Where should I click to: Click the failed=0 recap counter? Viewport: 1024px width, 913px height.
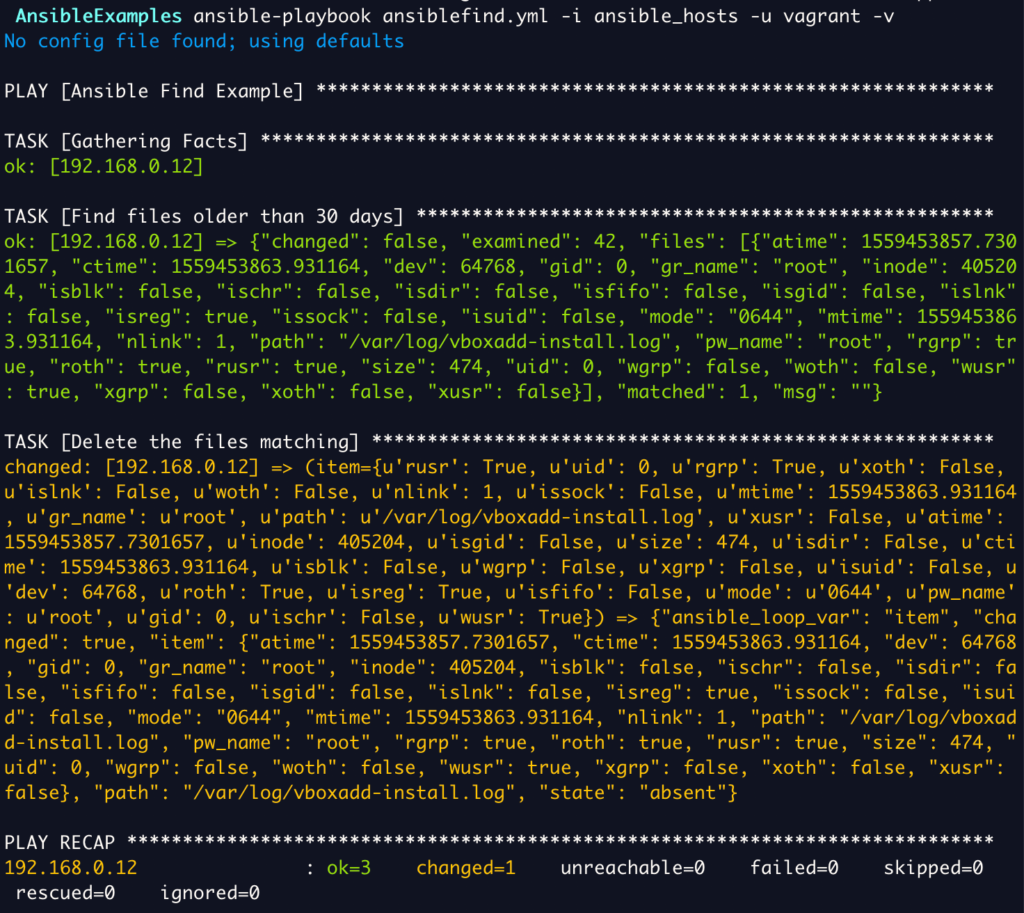coord(793,867)
